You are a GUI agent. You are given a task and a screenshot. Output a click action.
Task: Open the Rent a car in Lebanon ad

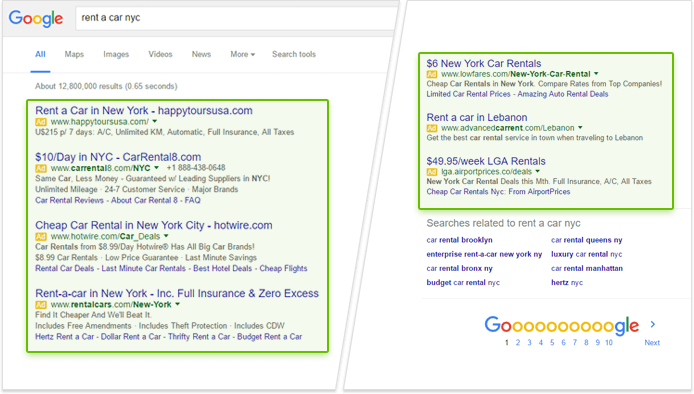click(477, 118)
